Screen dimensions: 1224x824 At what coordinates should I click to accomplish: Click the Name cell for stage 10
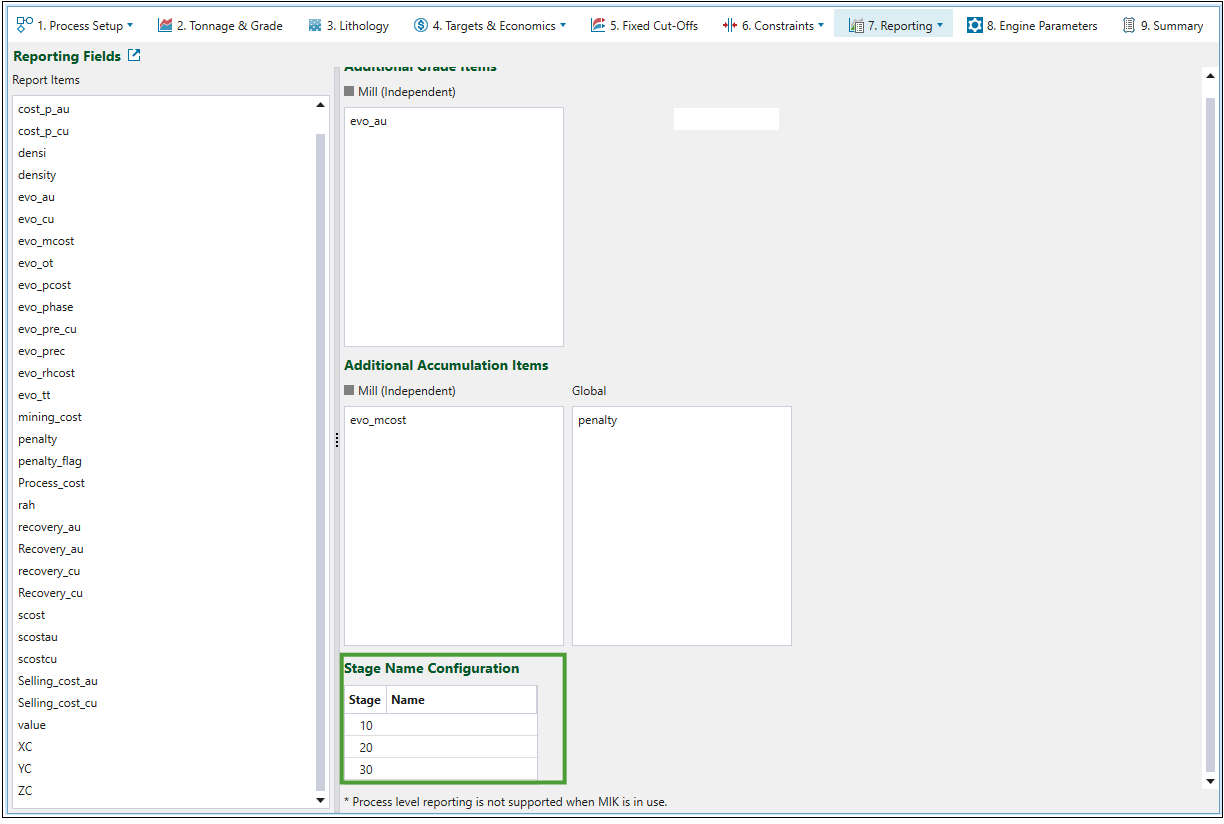tap(462, 725)
